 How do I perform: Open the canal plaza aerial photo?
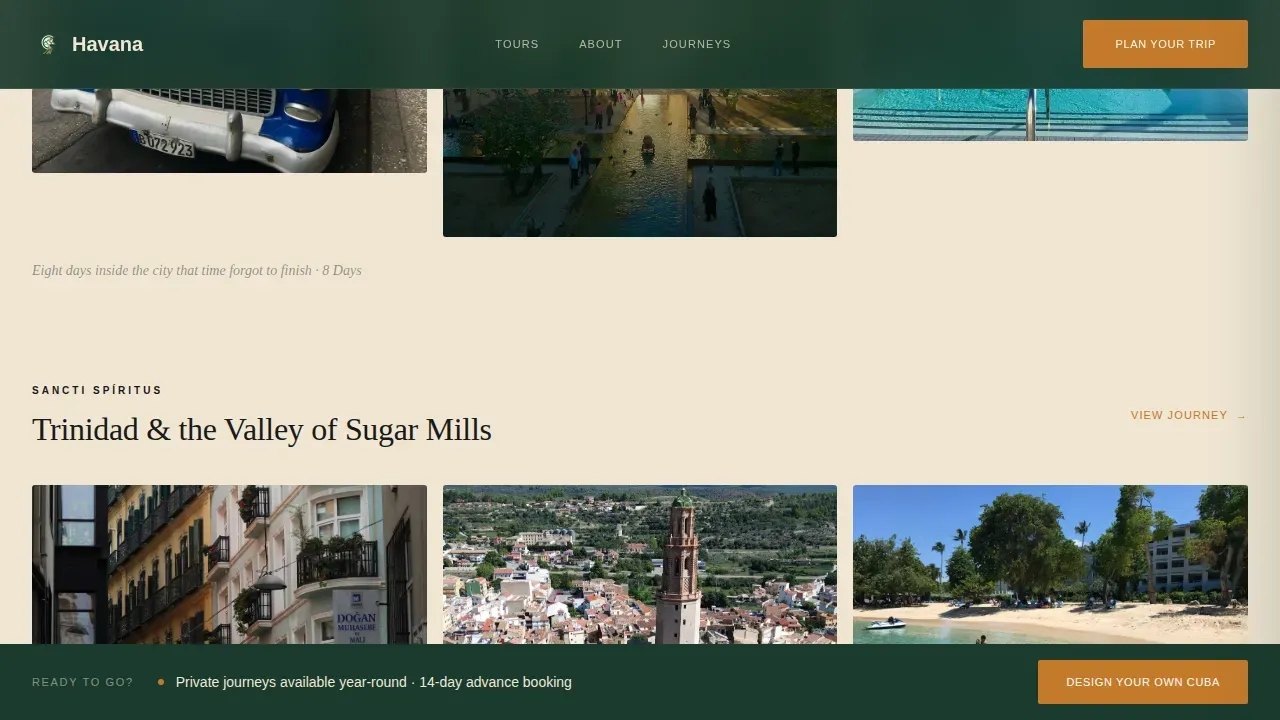[640, 163]
